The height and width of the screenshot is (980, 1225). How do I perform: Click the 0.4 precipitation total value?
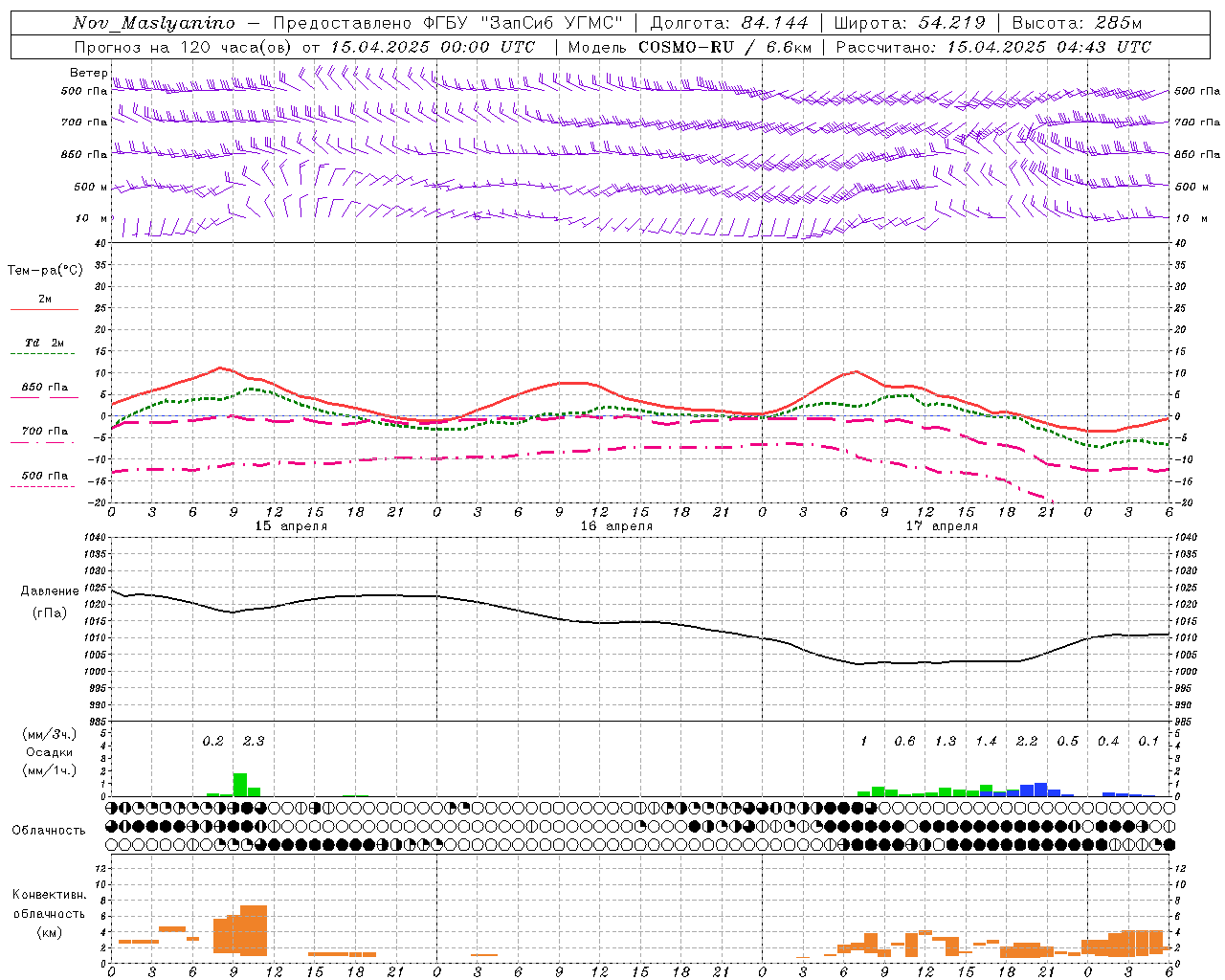pyautogui.click(x=1108, y=742)
